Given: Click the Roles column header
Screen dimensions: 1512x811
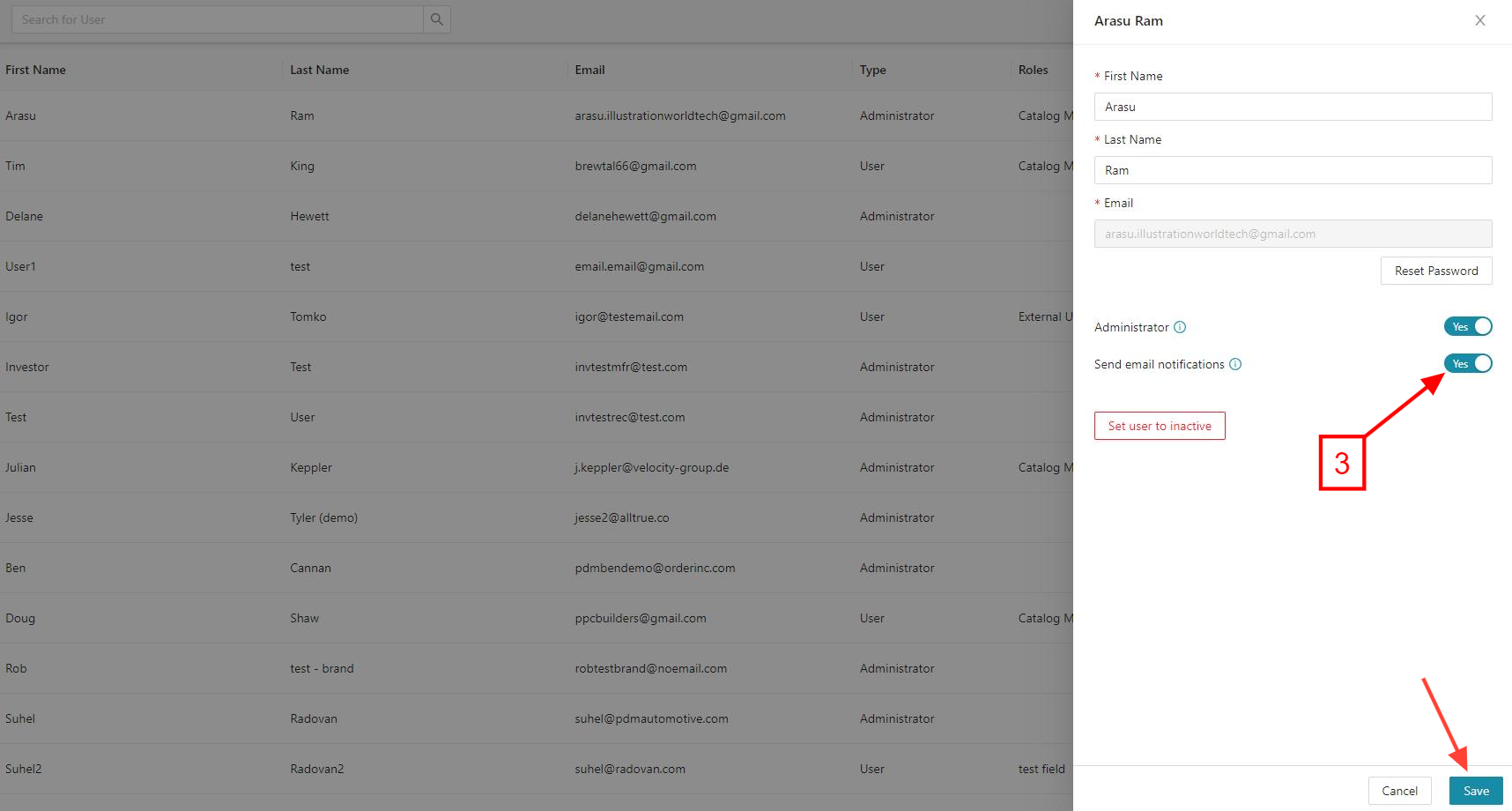Looking at the screenshot, I should pos(1033,70).
